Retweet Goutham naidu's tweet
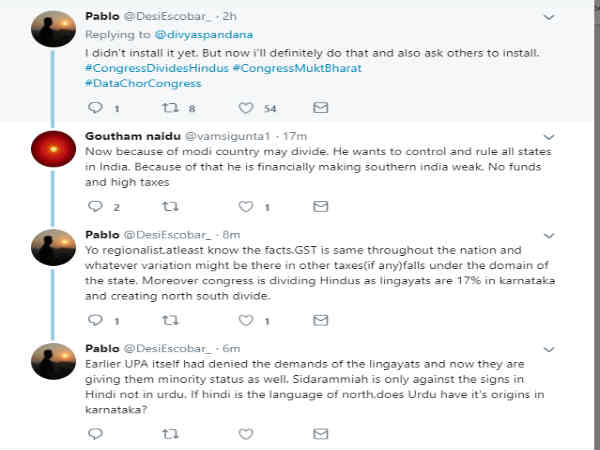Image resolution: width=600 pixels, height=450 pixels. (170, 207)
